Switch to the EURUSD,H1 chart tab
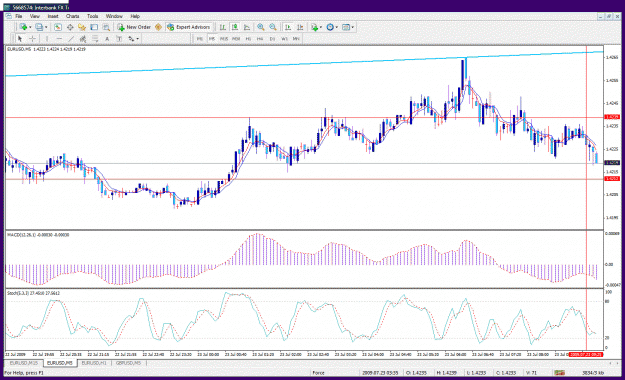This screenshot has height=380, width=625. click(x=94, y=363)
